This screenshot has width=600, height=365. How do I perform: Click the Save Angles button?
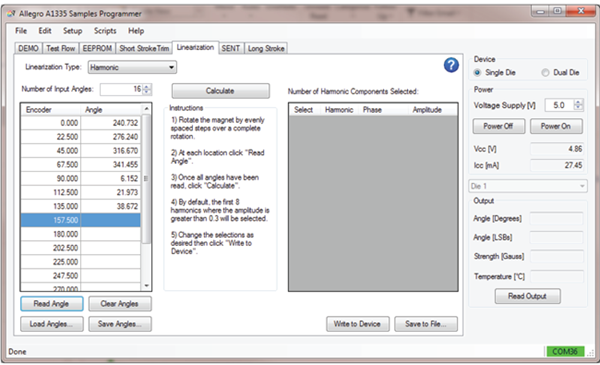point(119,324)
